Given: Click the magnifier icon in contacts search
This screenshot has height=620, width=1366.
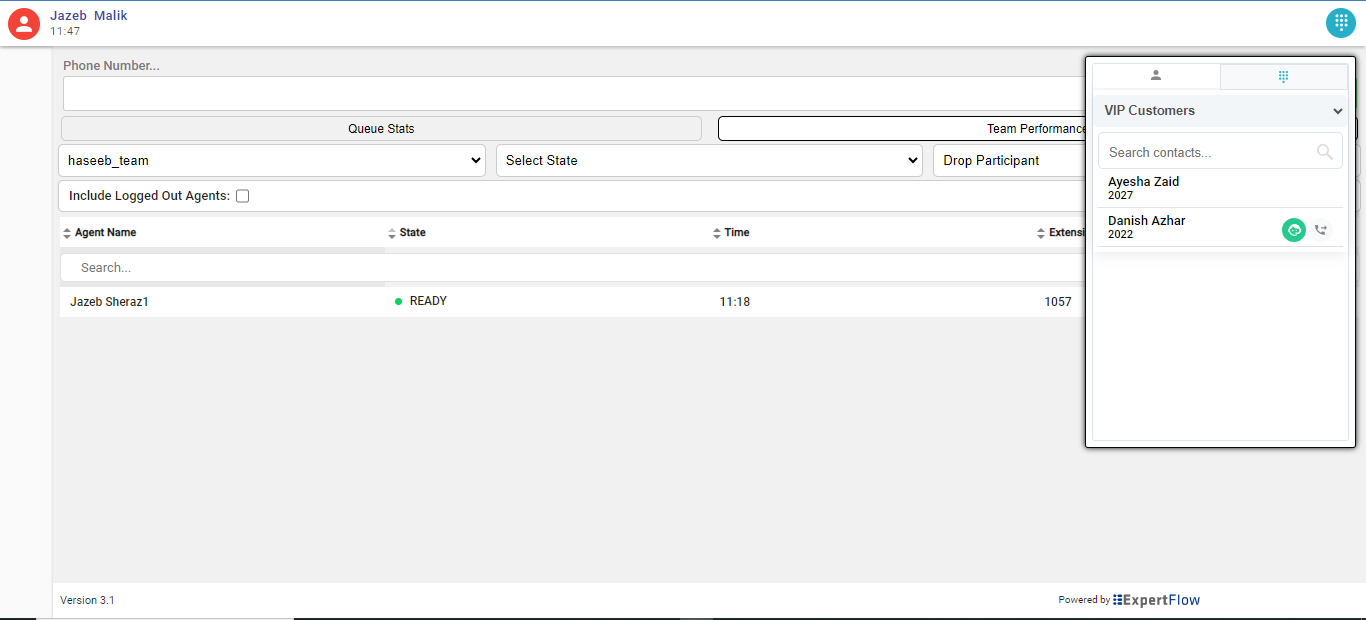Looking at the screenshot, I should click(x=1324, y=152).
